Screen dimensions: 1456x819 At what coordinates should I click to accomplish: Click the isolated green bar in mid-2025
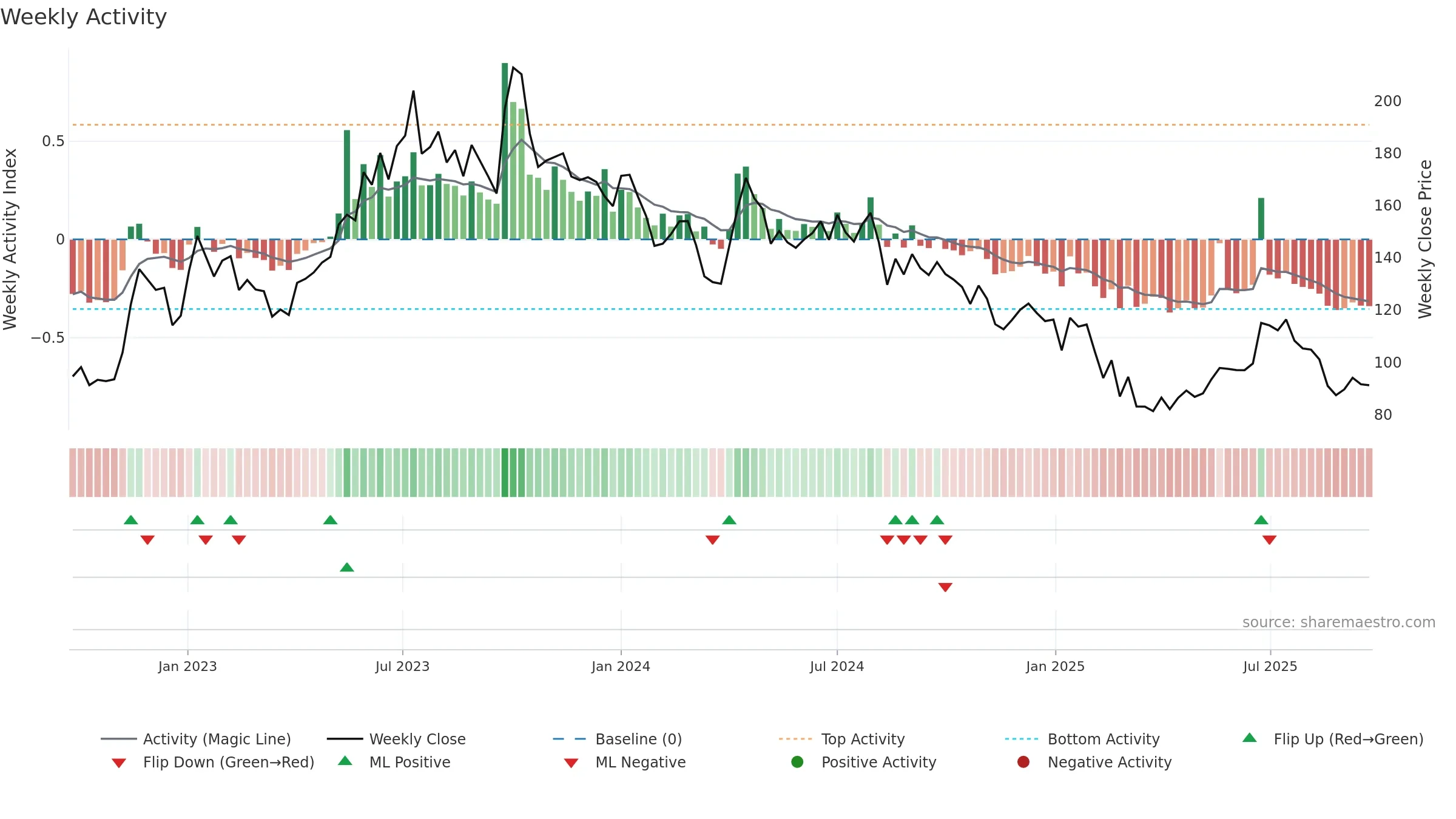(x=1261, y=218)
